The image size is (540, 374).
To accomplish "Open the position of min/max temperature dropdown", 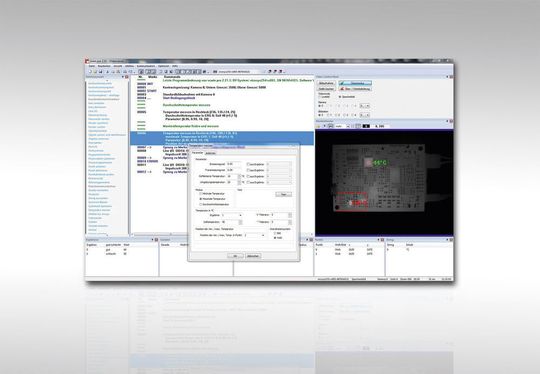I will [255, 235].
